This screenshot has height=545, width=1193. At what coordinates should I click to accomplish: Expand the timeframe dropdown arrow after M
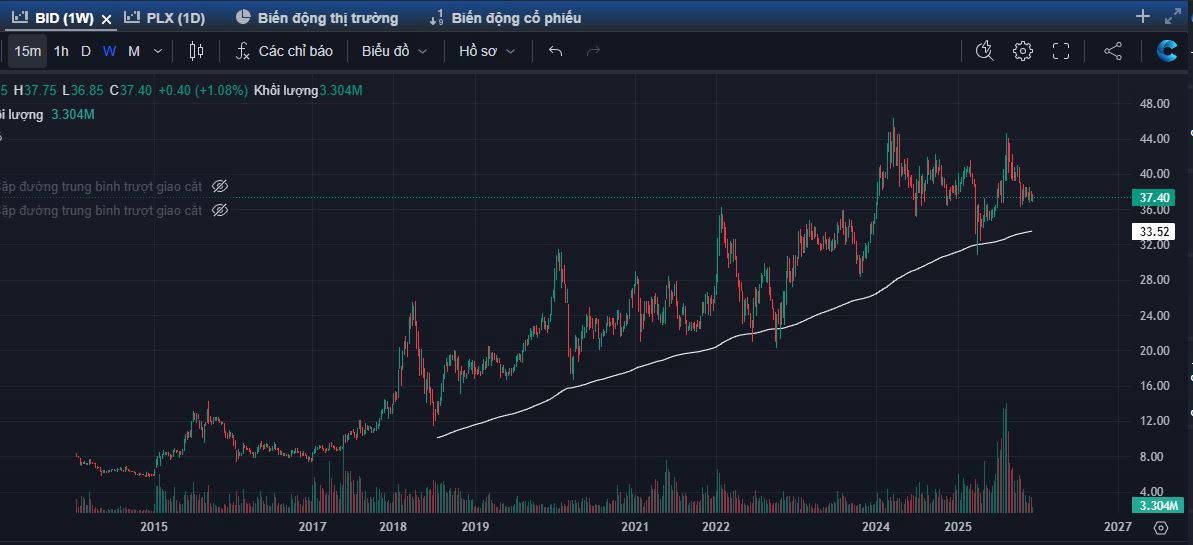(158, 51)
